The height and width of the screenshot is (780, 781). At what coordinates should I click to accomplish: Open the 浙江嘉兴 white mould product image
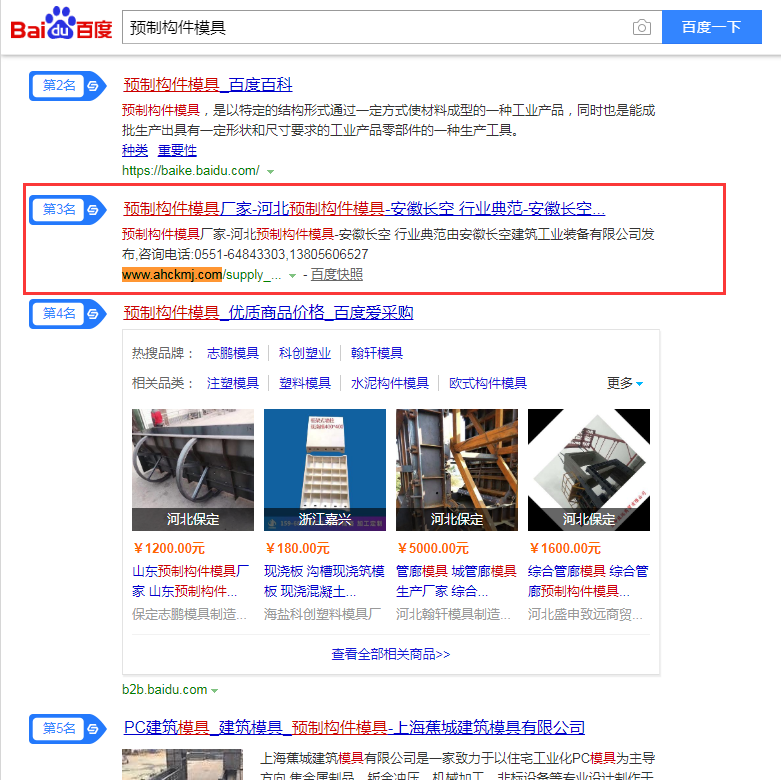[x=325, y=470]
